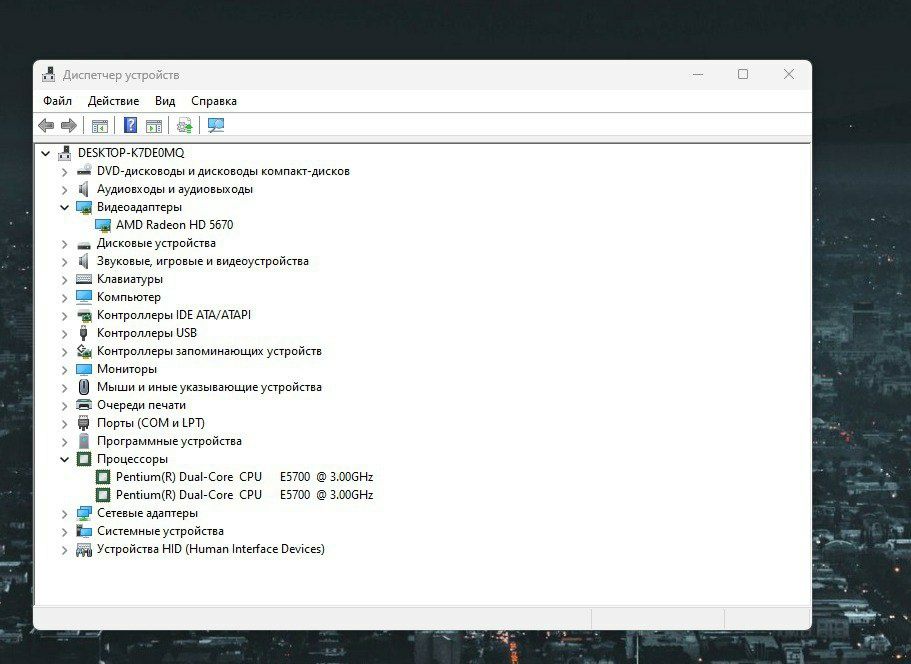Open the show/hide console tree toolbar icon
911x664 pixels.
pos(100,125)
